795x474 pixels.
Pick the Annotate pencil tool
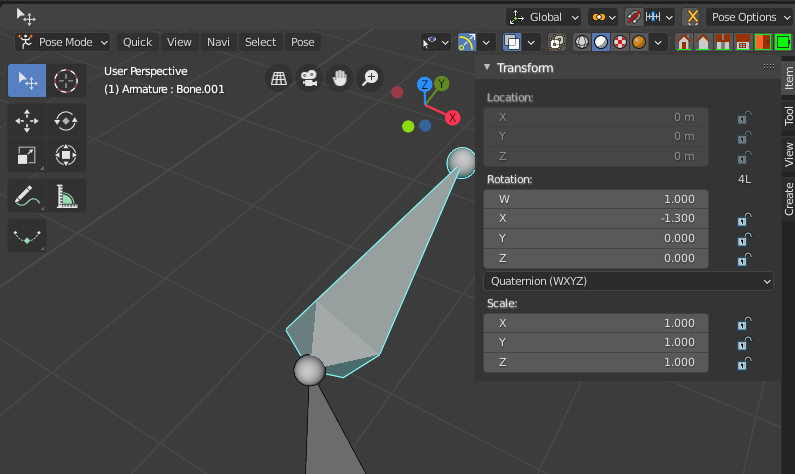27,196
